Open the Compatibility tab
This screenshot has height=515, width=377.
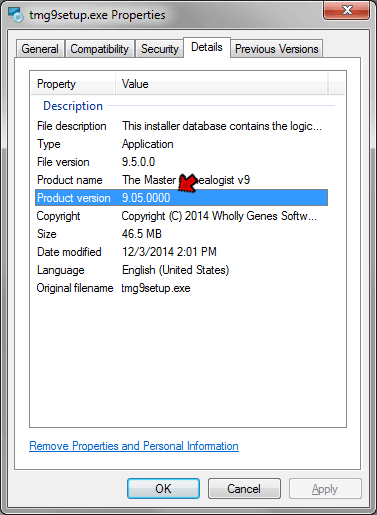coord(99,49)
